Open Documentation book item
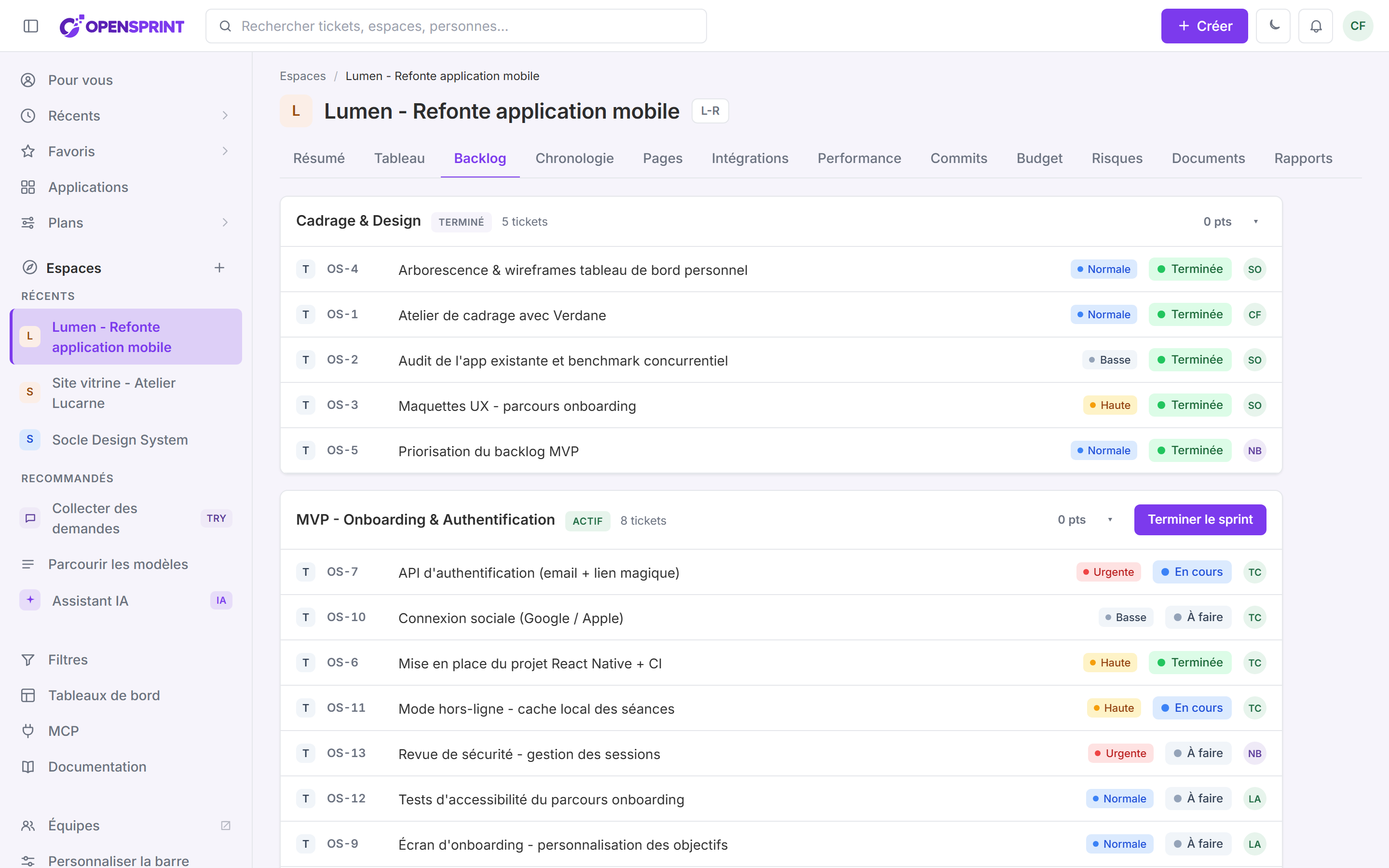This screenshot has height=868, width=1389. pyautogui.click(x=126, y=766)
